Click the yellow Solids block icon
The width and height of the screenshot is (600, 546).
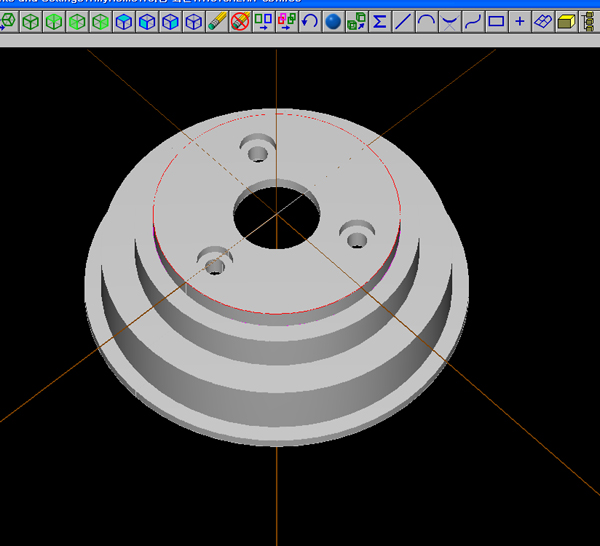pyautogui.click(x=566, y=21)
